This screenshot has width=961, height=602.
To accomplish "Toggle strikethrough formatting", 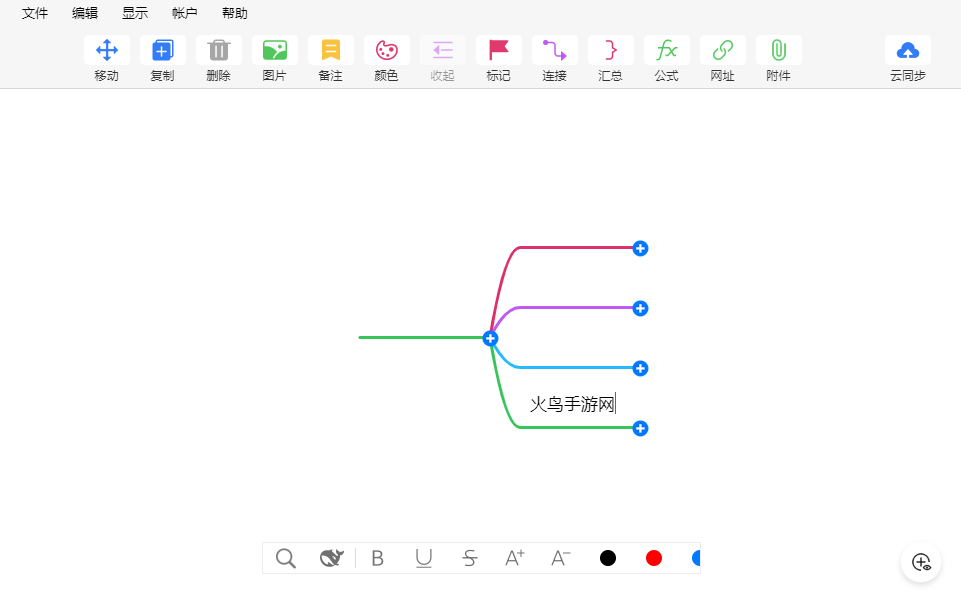I will 469,558.
